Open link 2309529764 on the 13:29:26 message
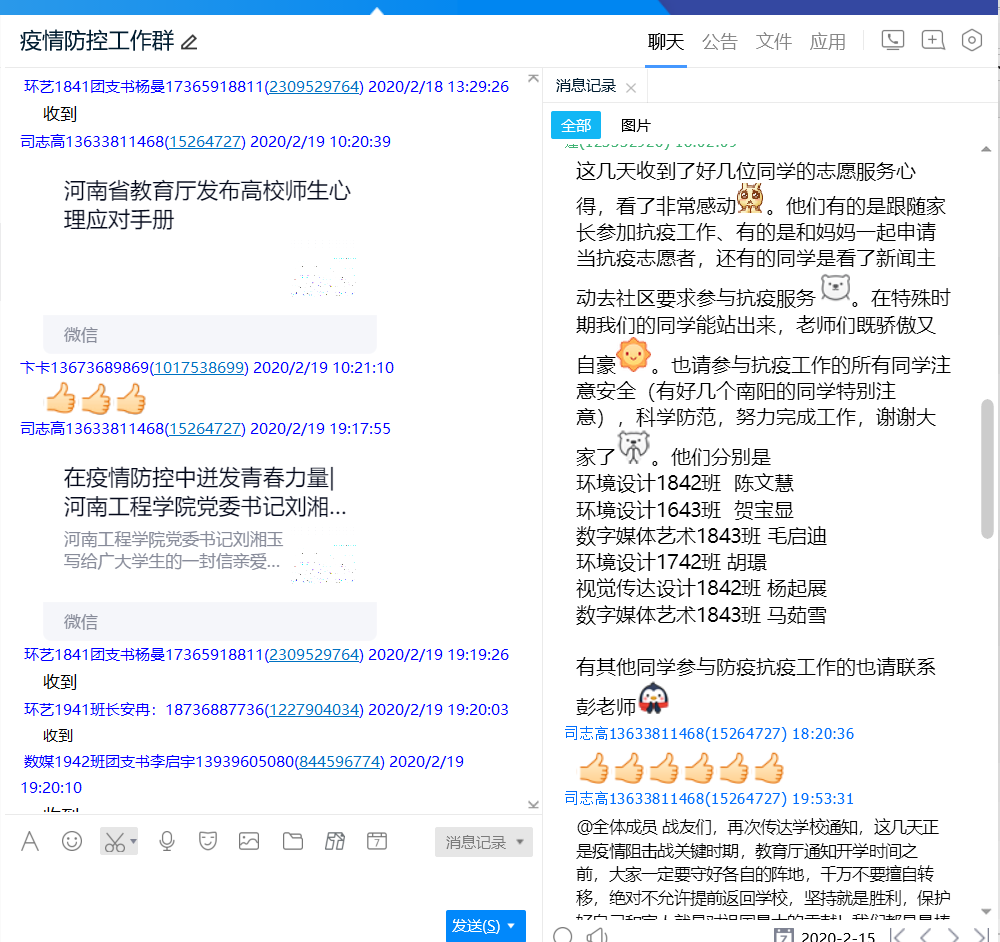 tap(314, 87)
